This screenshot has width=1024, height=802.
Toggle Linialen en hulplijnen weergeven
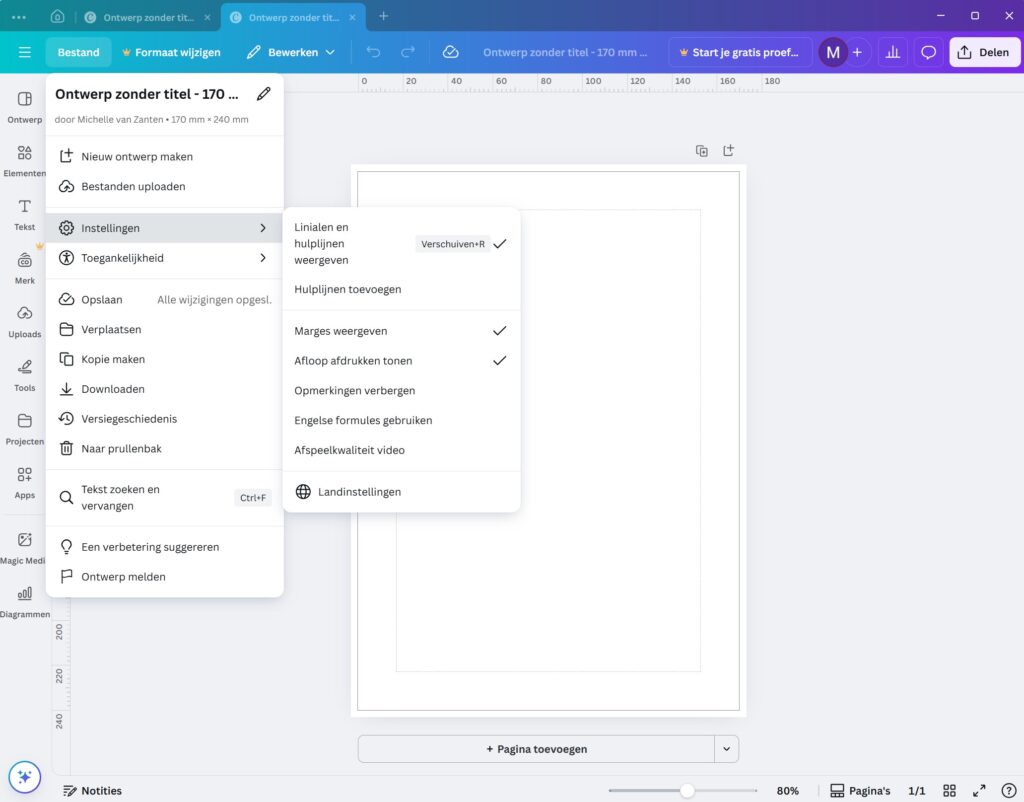[400, 244]
